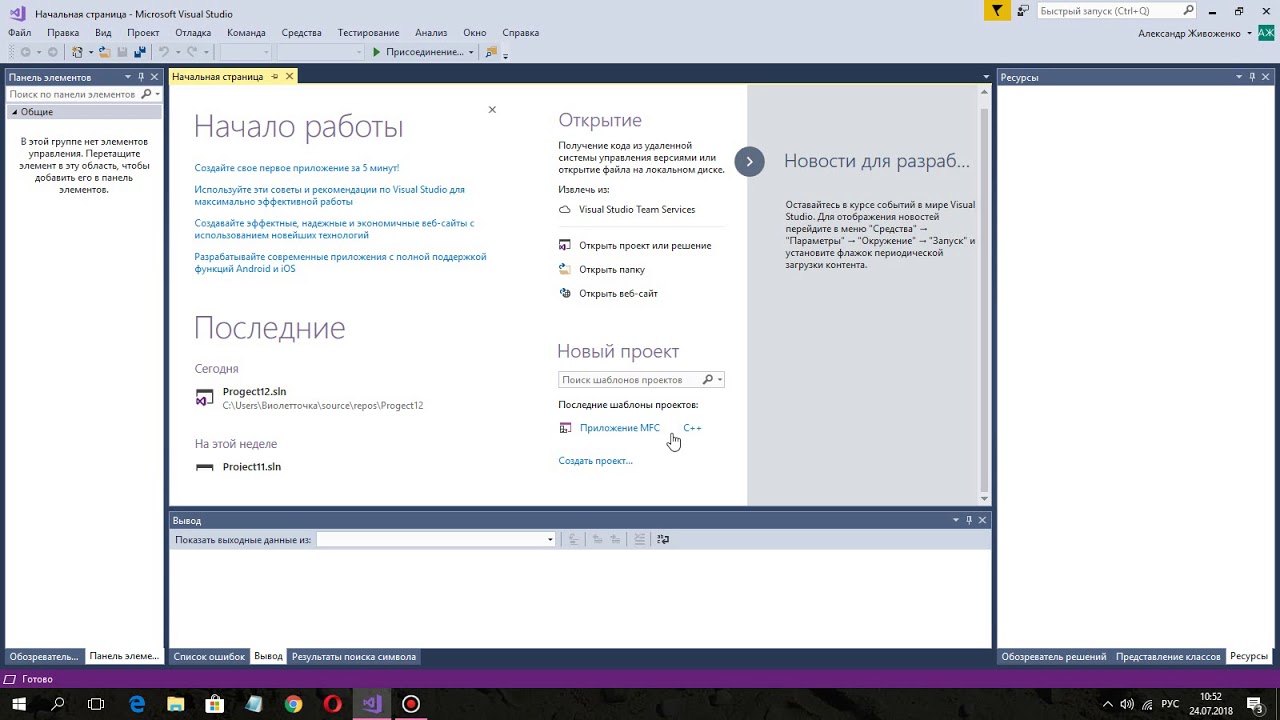1280x720 pixels.
Task: Open the Средства menu
Action: 301,33
